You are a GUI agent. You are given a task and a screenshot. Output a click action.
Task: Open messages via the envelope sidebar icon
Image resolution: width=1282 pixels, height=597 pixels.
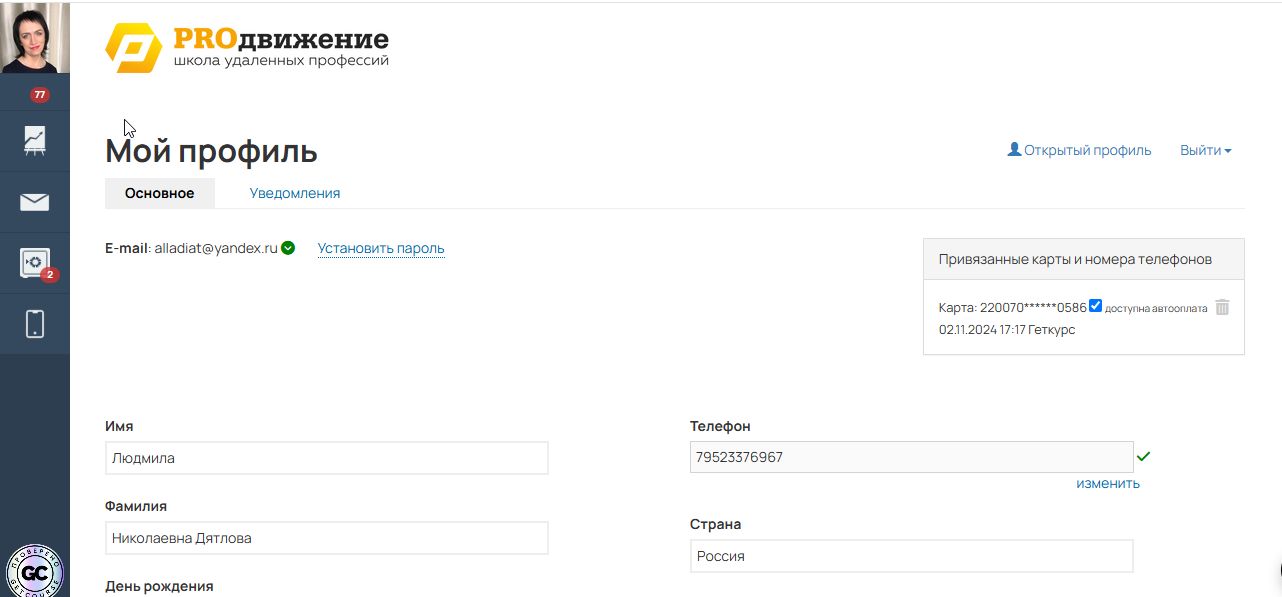pos(34,202)
